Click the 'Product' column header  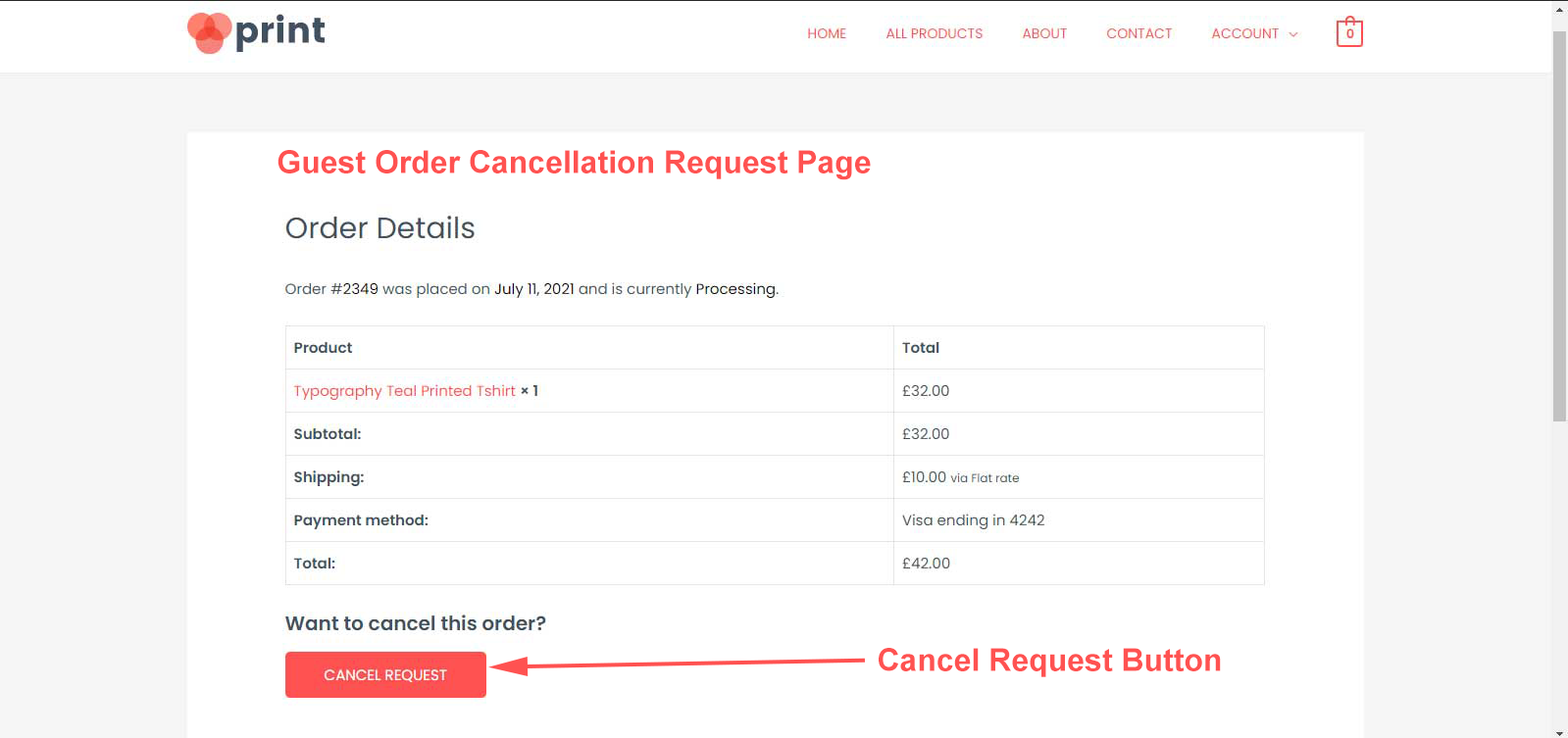(323, 347)
